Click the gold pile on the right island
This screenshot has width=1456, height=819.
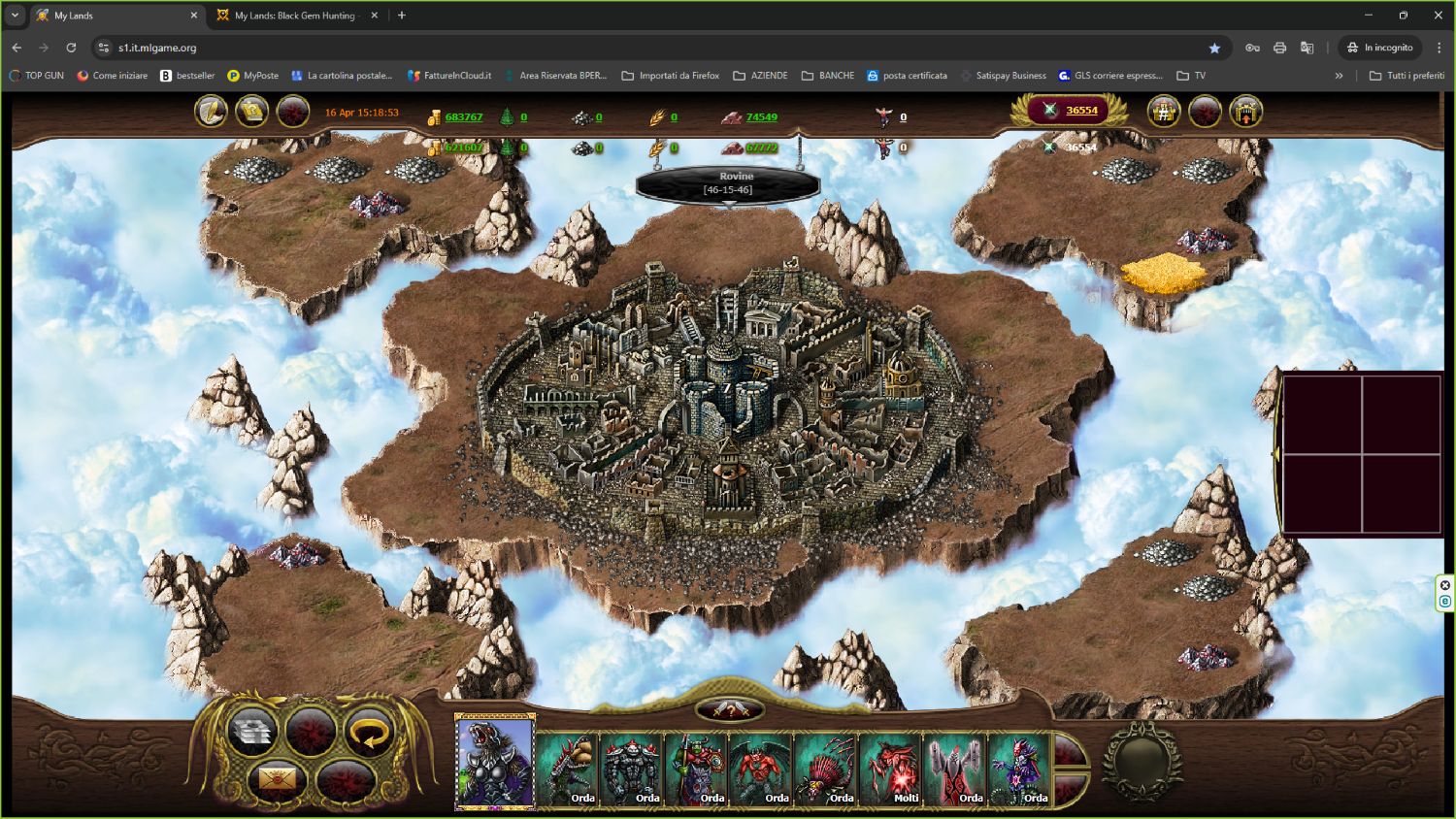[x=1161, y=273]
